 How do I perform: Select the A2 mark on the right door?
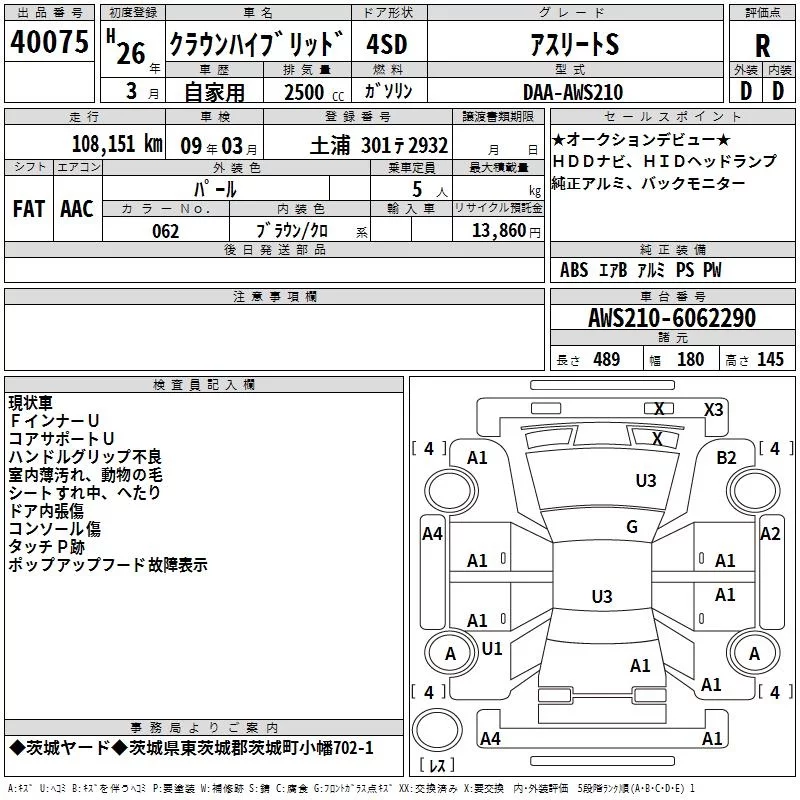pos(770,534)
